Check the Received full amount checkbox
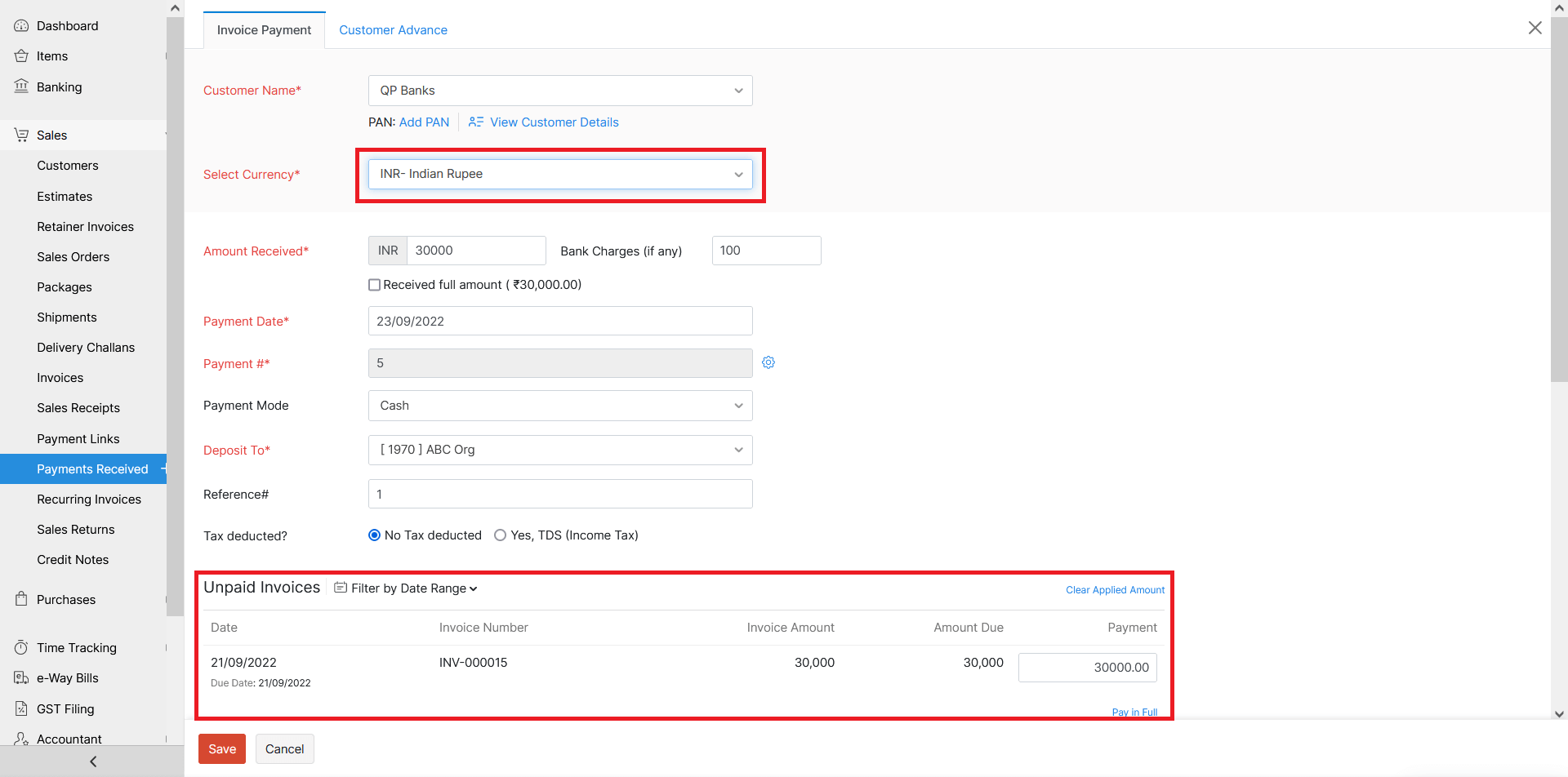The height and width of the screenshot is (777, 1568). [x=374, y=284]
